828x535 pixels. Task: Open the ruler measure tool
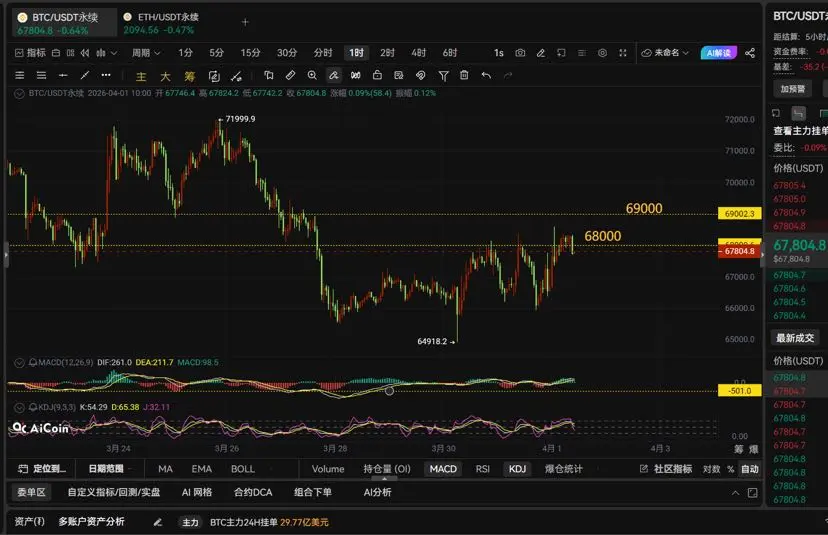coord(290,76)
